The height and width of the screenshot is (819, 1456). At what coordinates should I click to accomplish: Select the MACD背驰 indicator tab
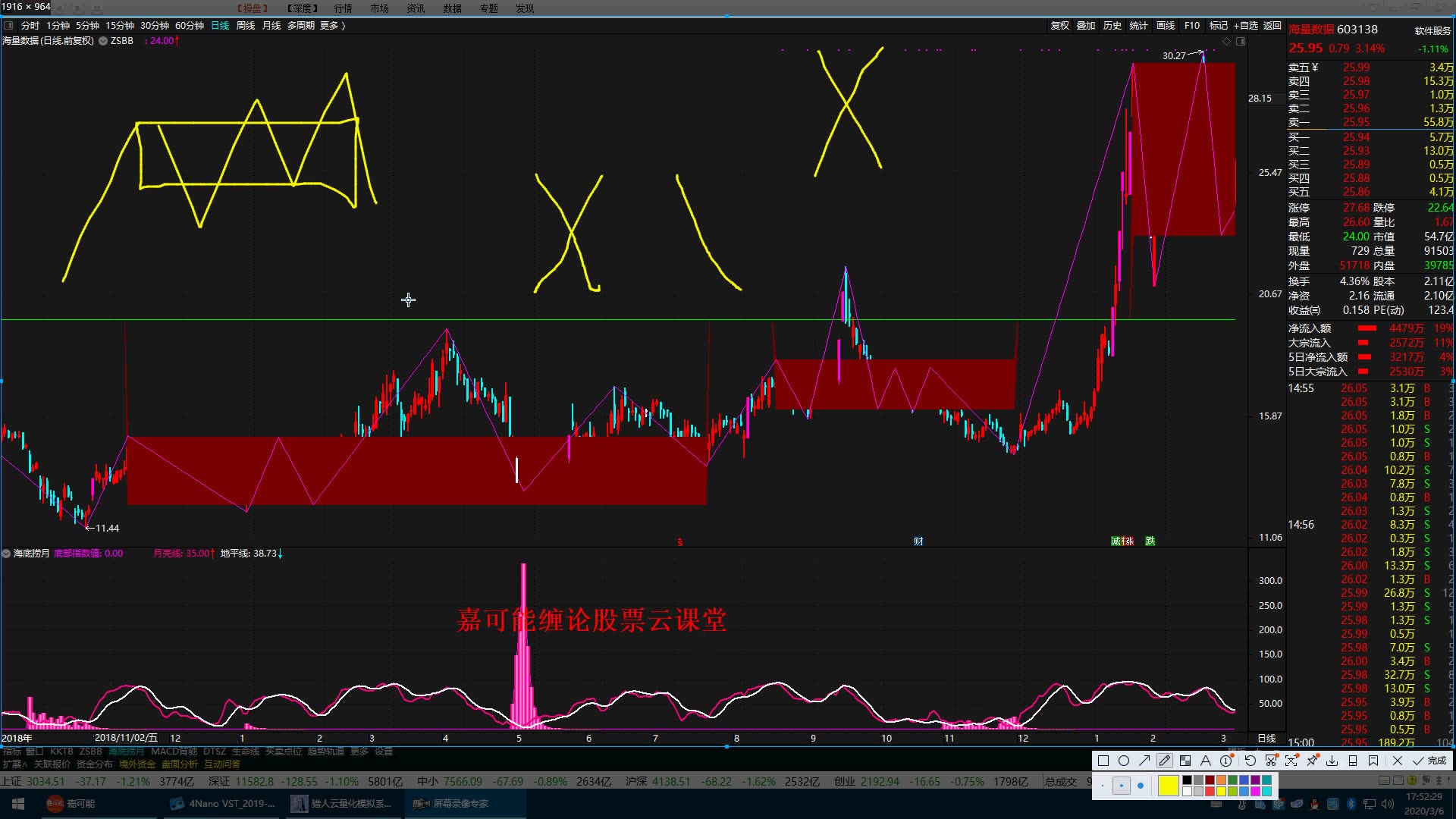[x=174, y=752]
